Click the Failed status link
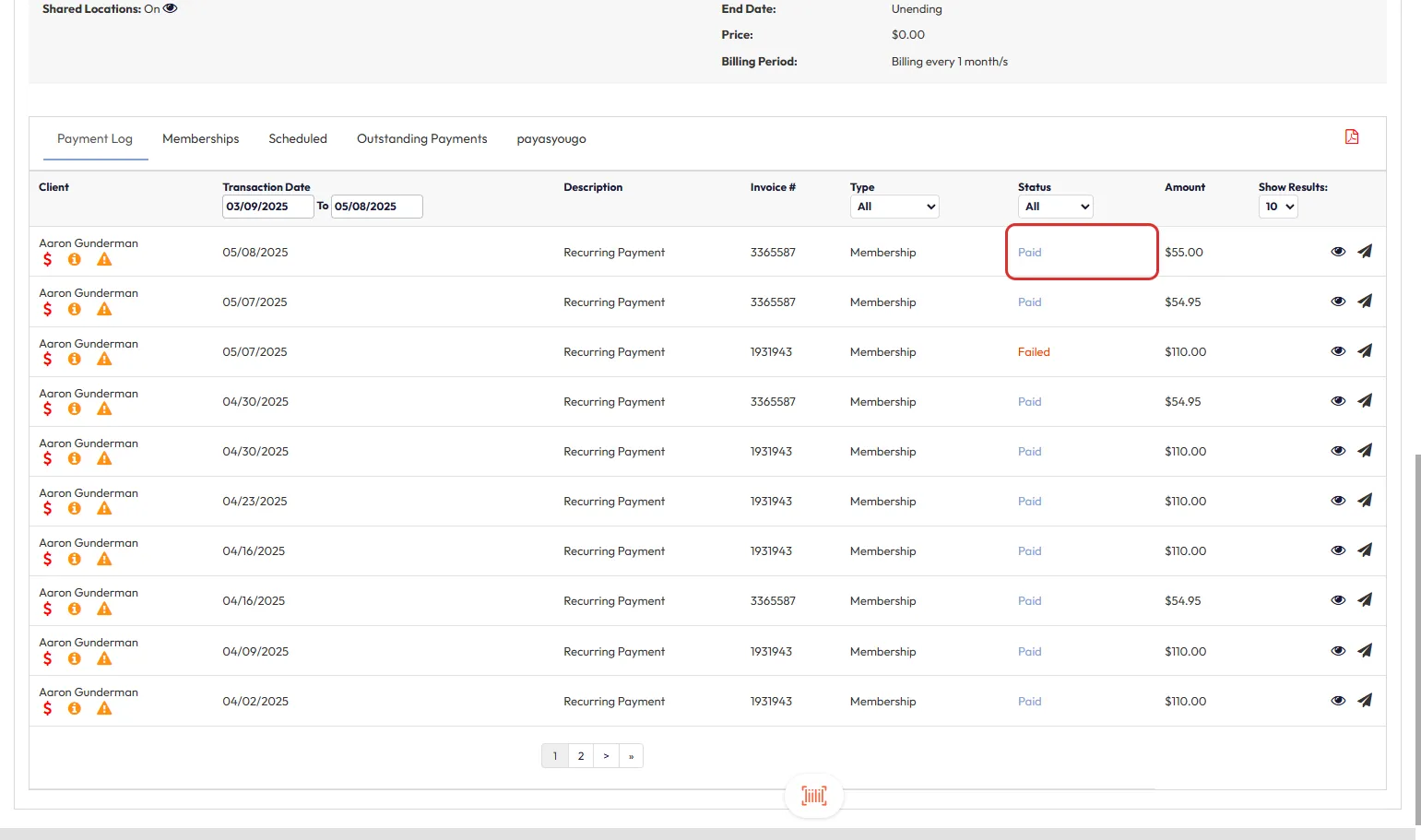1421x840 pixels. [1034, 352]
